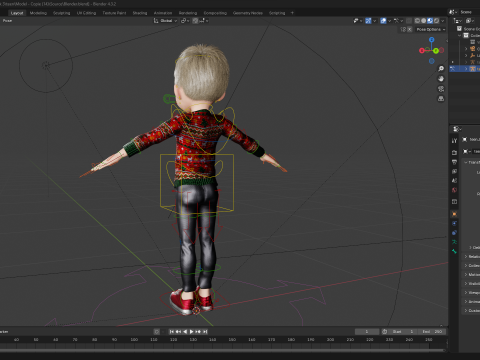The width and height of the screenshot is (480, 360).
Task: Click the End frame field
Action: (x=431, y=332)
